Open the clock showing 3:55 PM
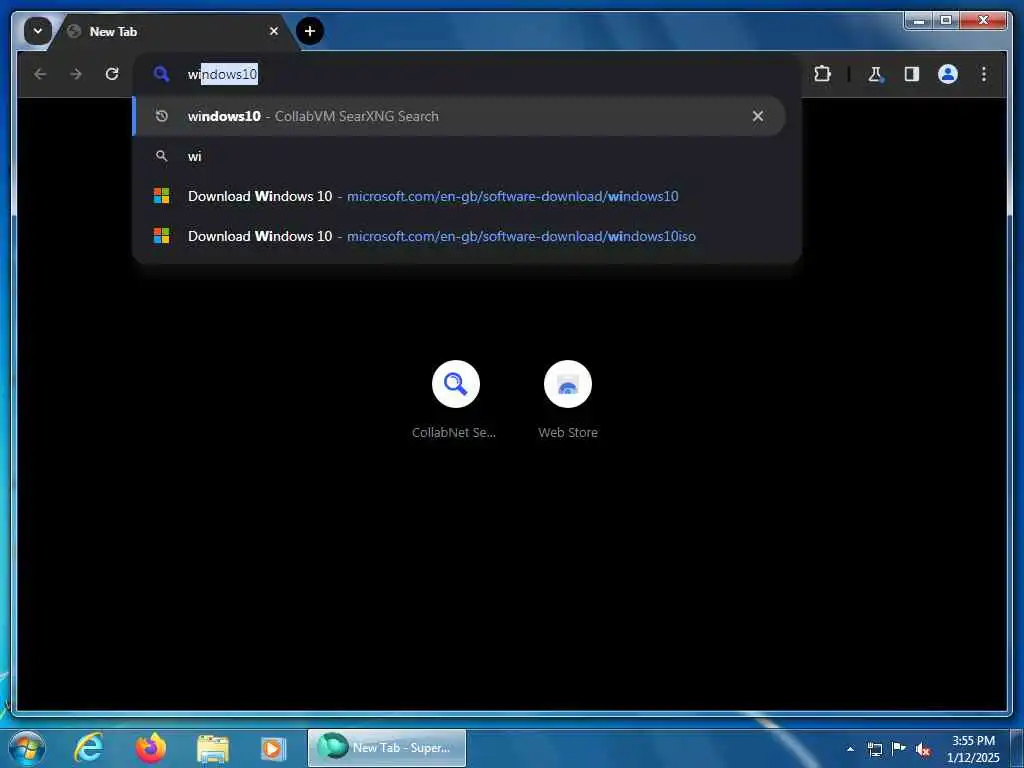 coord(973,748)
